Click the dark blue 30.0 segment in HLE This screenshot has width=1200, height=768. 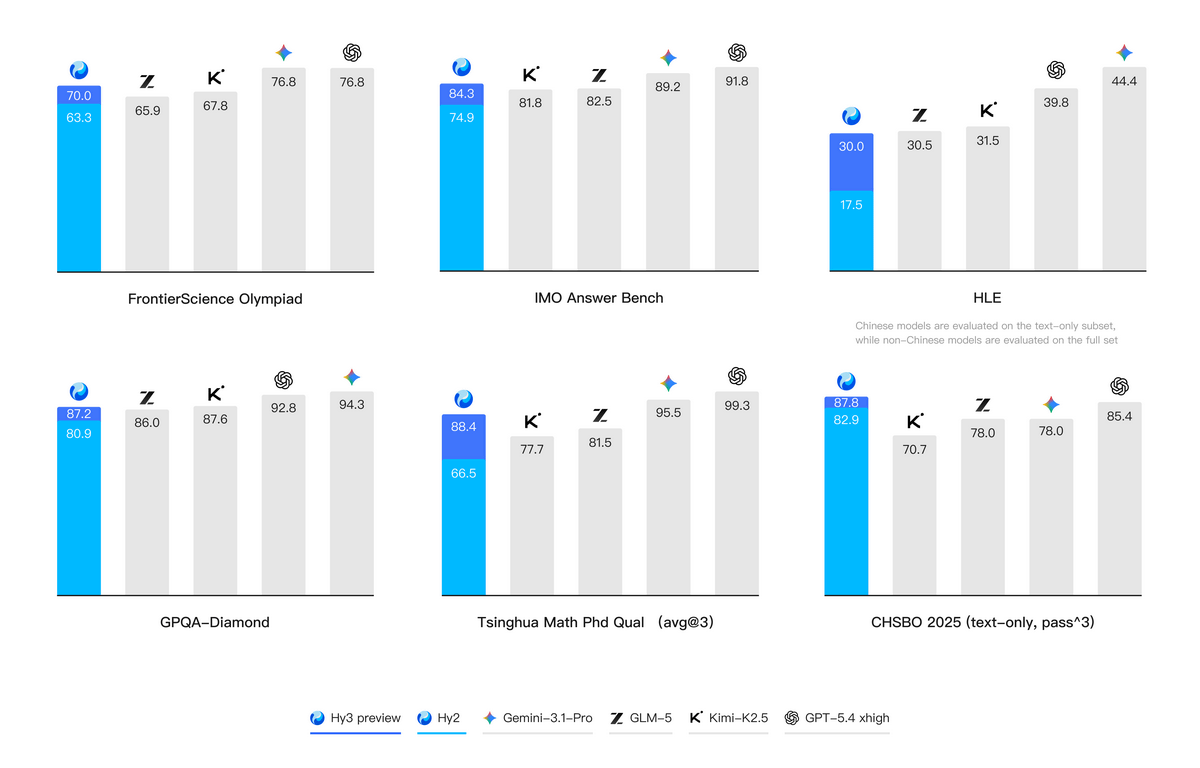(x=852, y=160)
